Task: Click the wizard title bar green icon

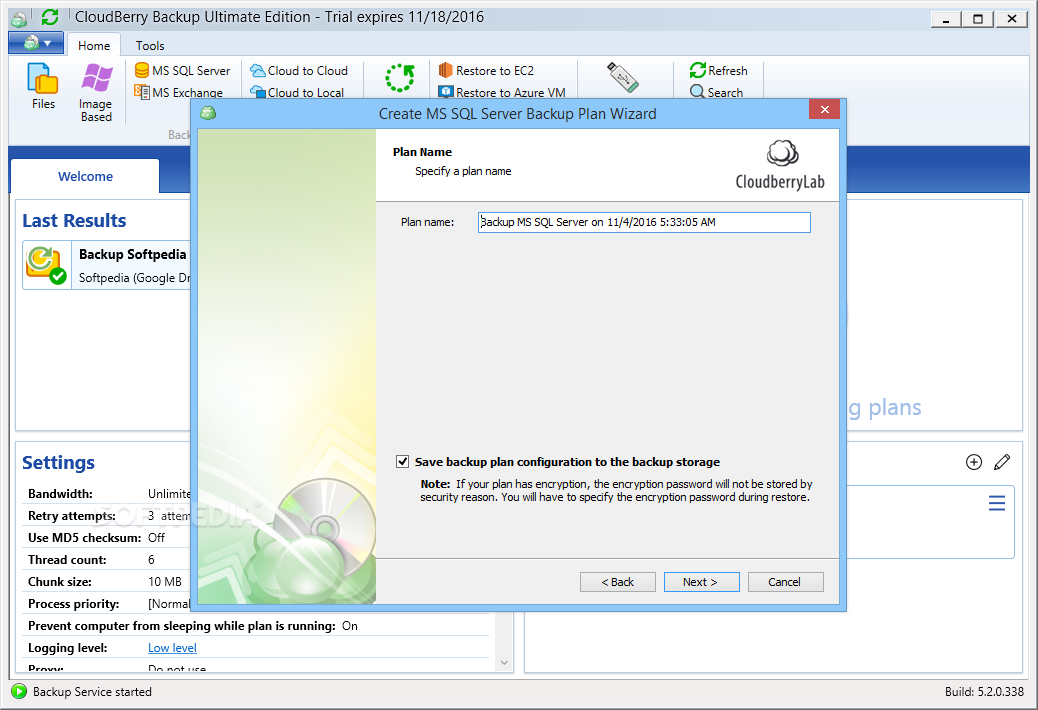Action: [209, 113]
